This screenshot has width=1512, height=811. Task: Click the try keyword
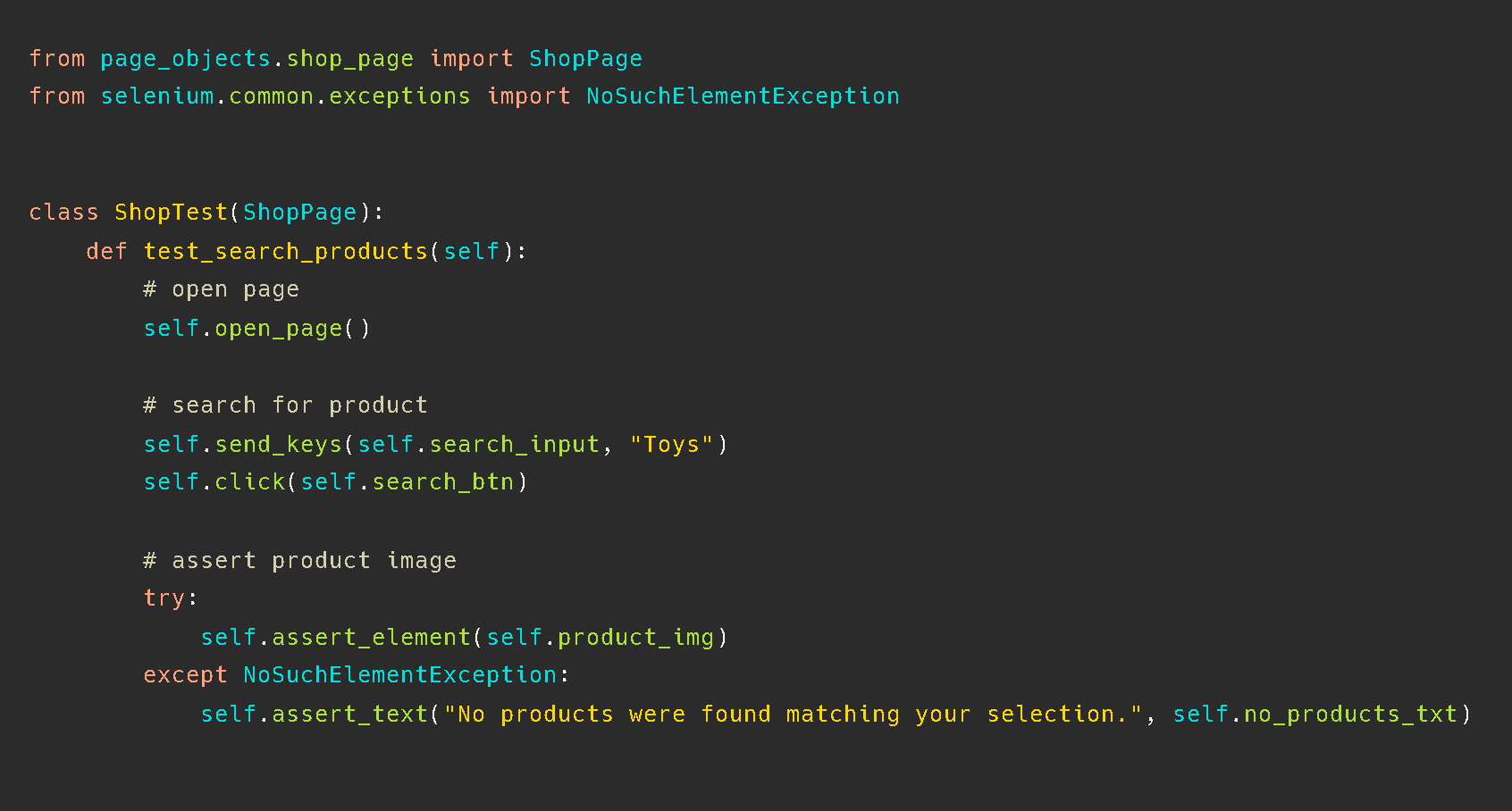coord(164,598)
